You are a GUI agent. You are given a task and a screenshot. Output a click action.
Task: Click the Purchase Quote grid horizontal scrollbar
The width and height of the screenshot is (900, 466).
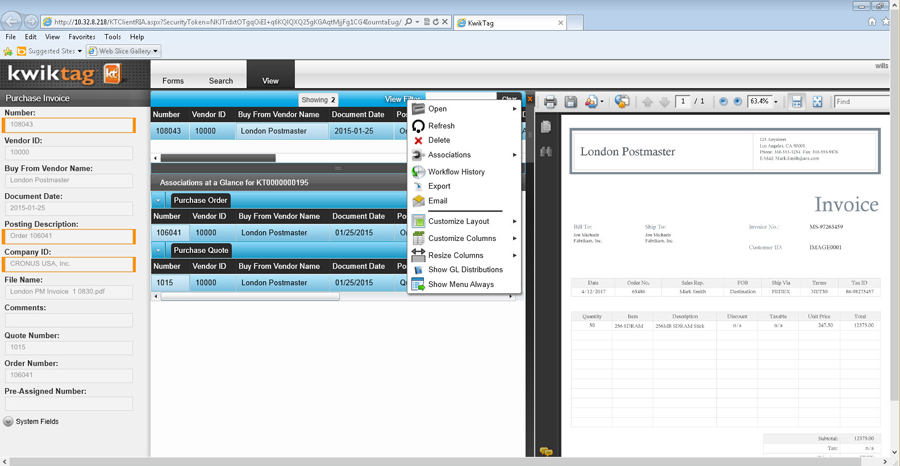(x=250, y=297)
